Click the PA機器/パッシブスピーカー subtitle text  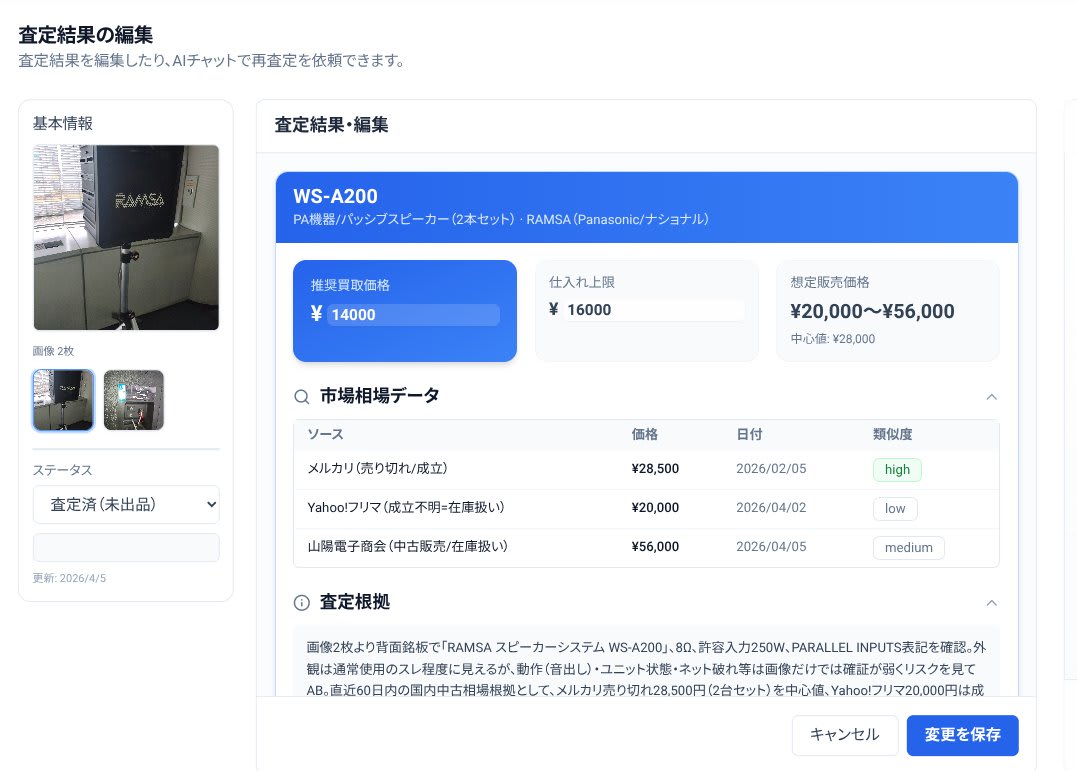[x=501, y=220]
